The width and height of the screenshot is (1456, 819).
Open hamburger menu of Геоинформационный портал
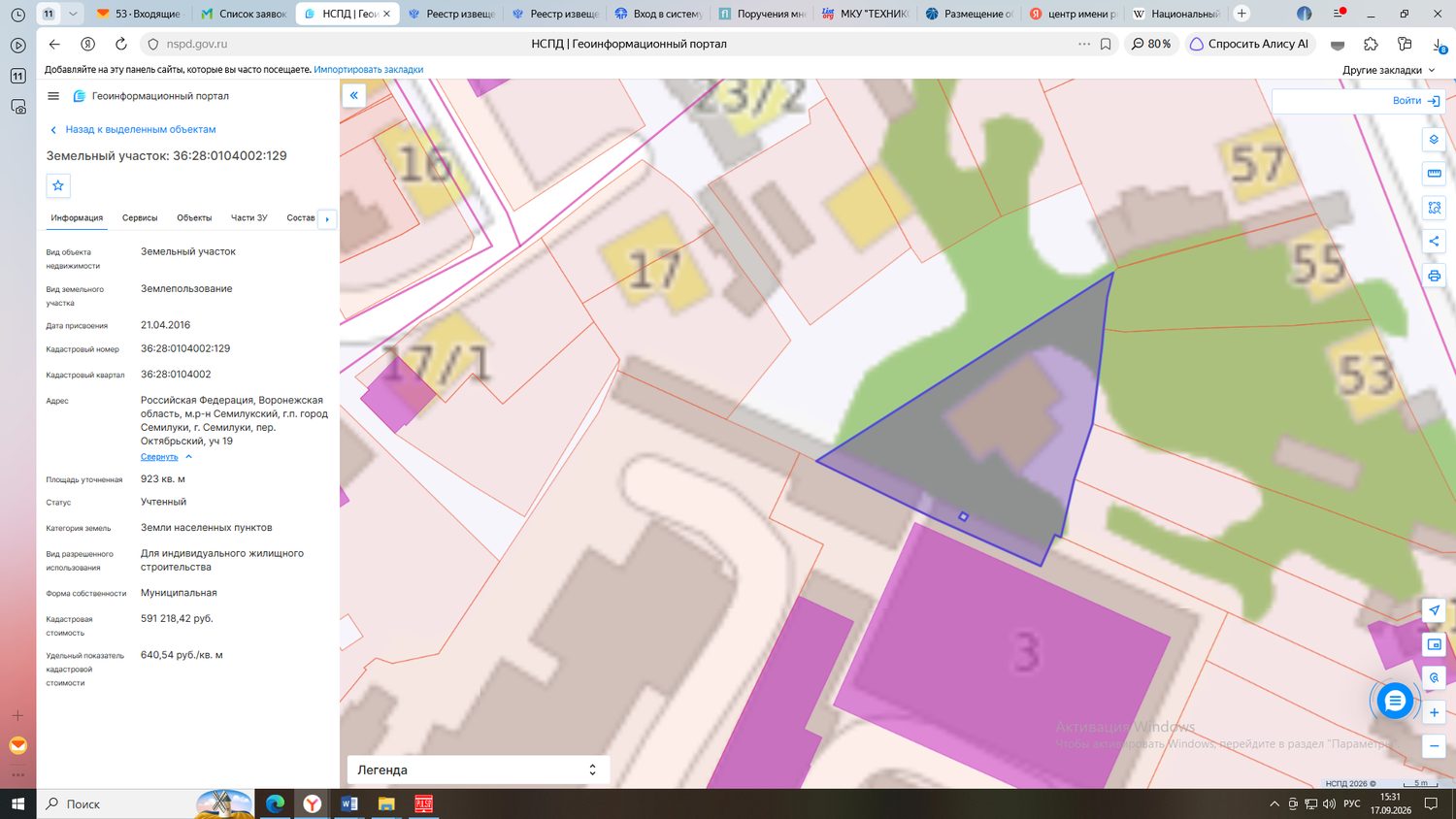[53, 96]
